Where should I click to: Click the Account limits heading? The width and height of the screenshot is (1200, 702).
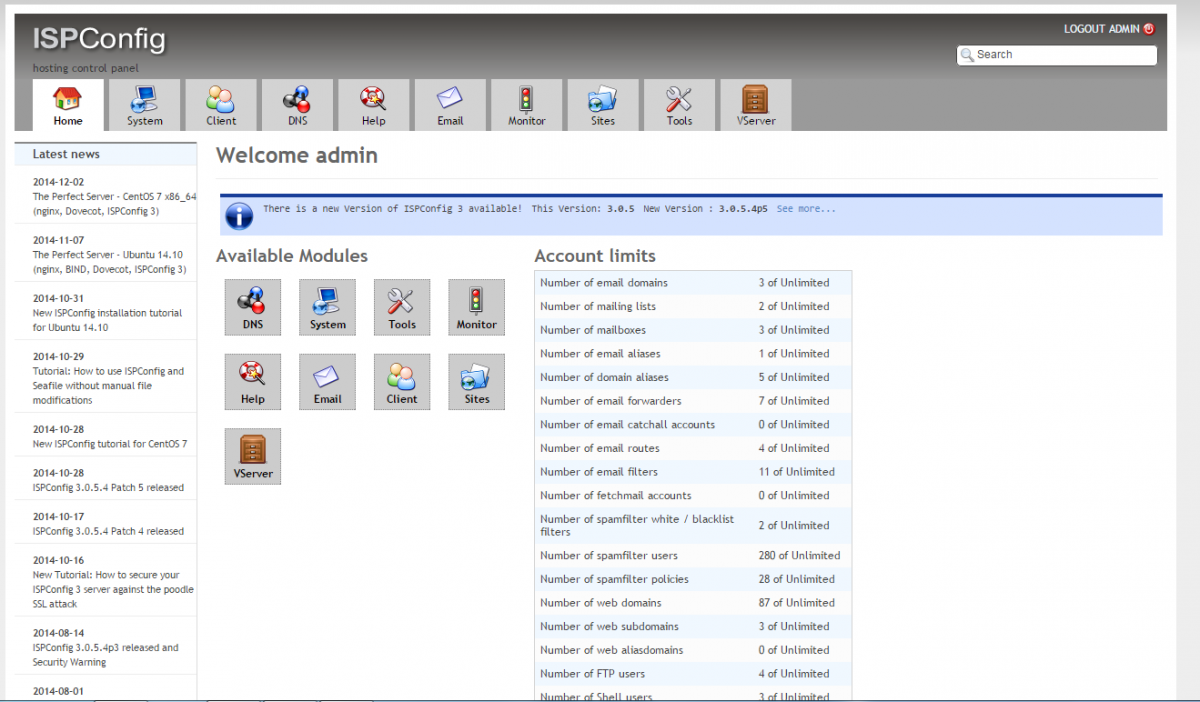tap(595, 256)
